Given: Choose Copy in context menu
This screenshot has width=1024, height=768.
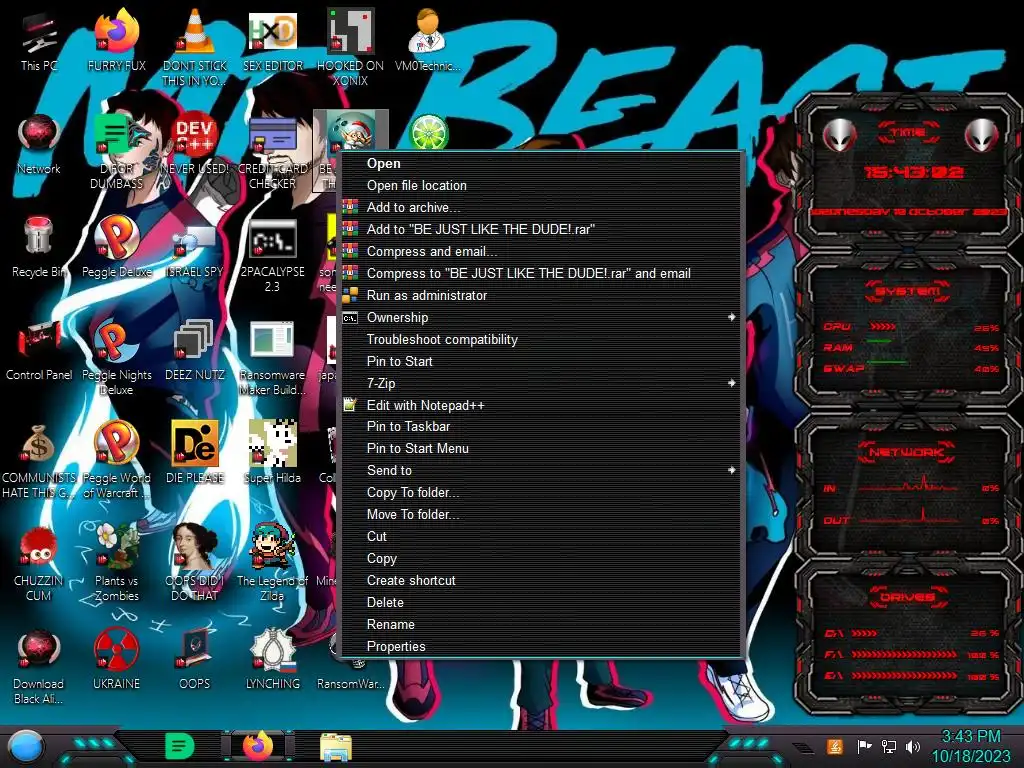Looking at the screenshot, I should click(541, 558).
